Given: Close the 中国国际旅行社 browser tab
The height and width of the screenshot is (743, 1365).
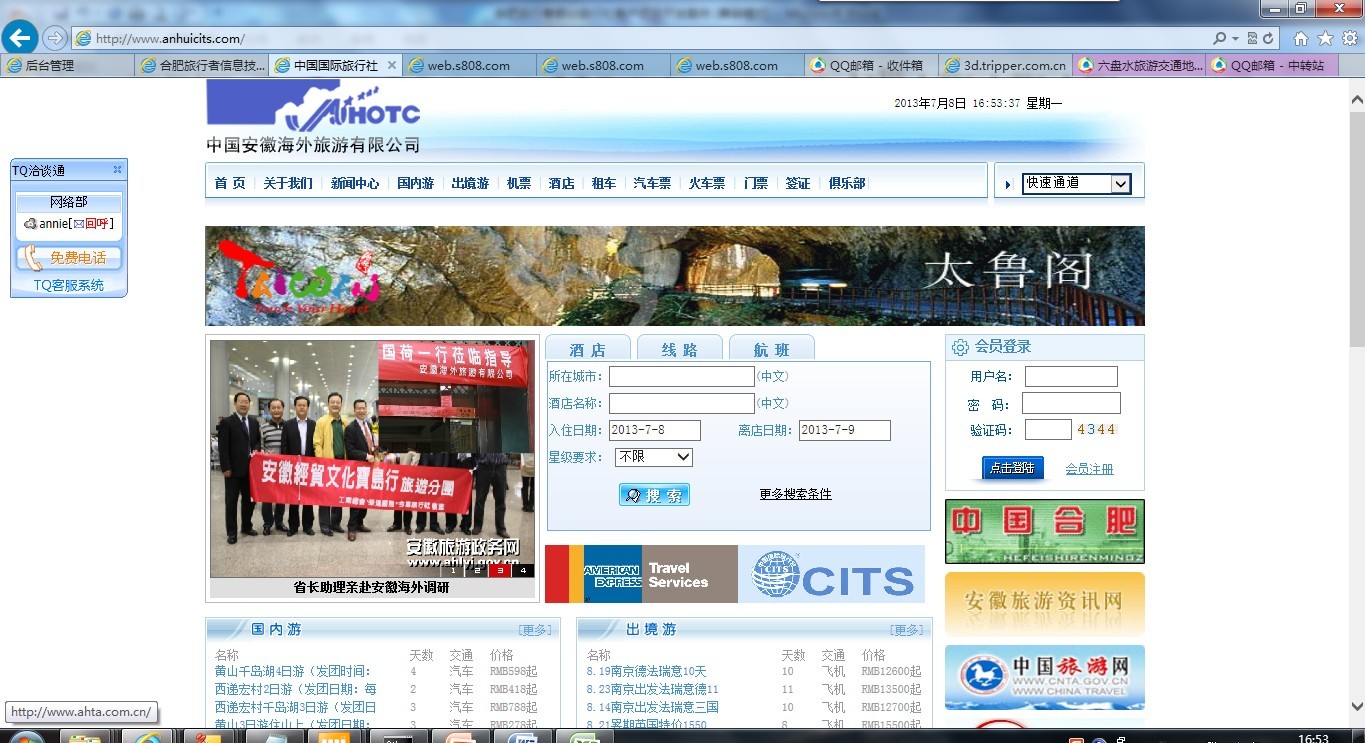Looking at the screenshot, I should pyautogui.click(x=392, y=65).
